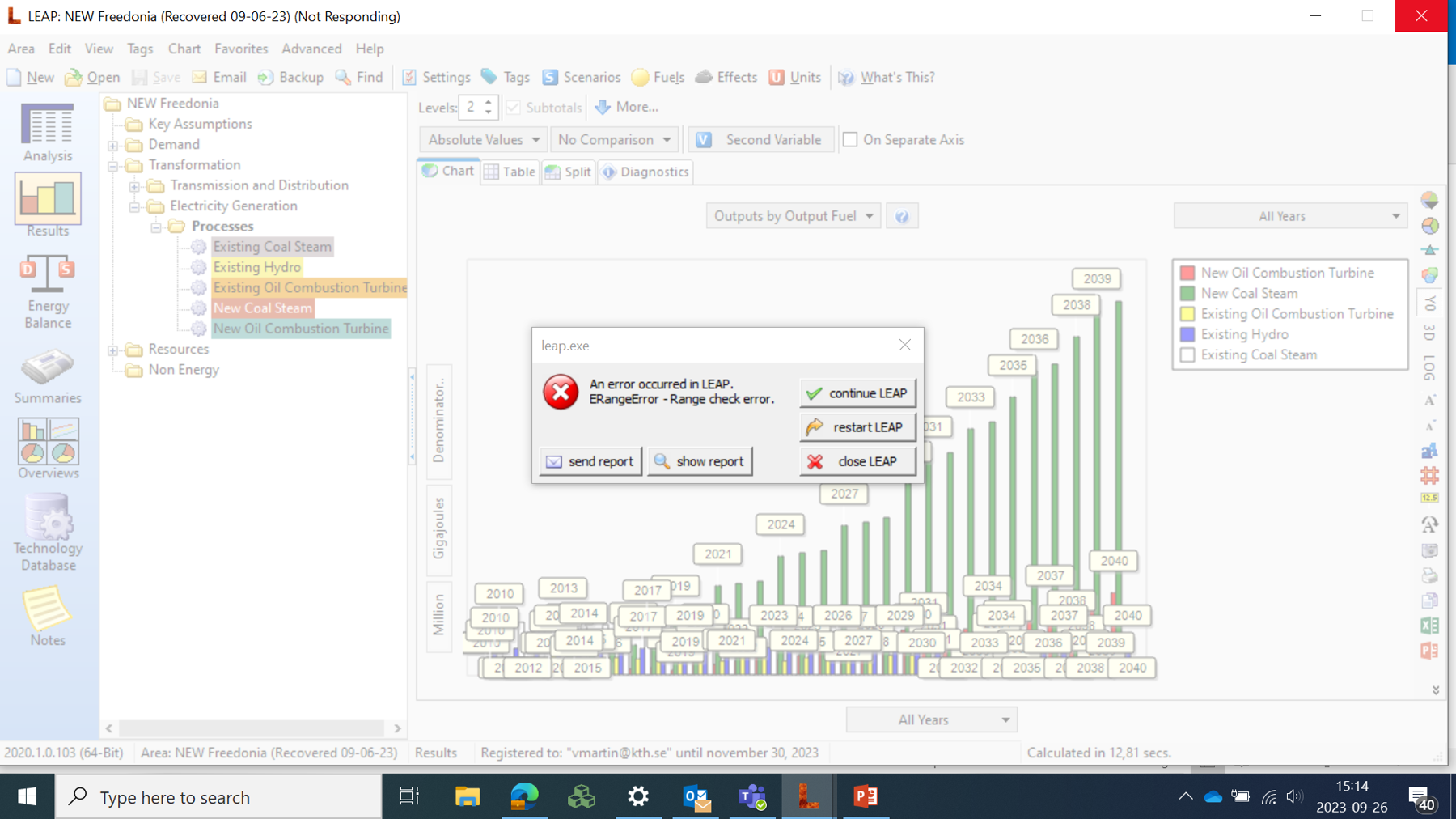Screen dimensions: 1456x819
Task: Click the pie chart type icon
Action: point(1429,226)
